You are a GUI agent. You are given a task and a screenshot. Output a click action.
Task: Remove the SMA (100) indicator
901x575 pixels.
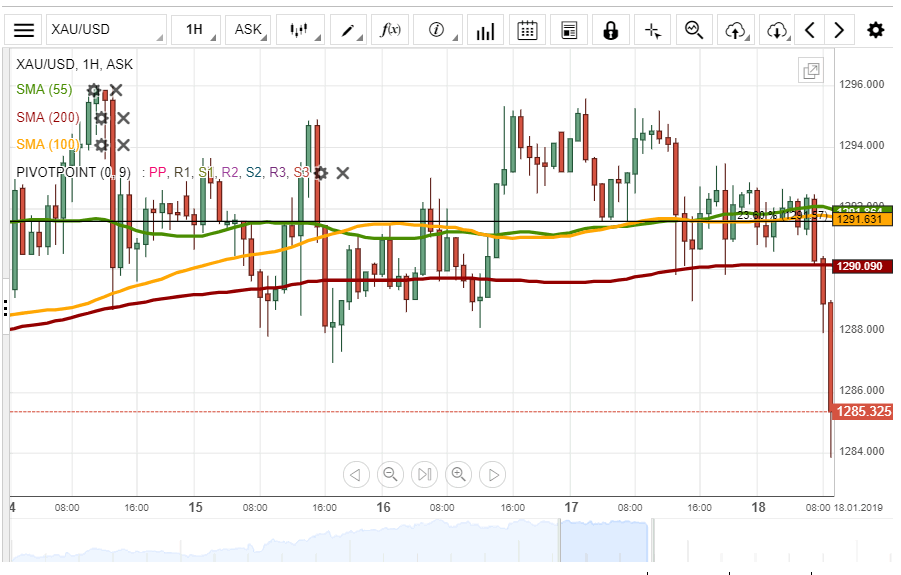(124, 145)
